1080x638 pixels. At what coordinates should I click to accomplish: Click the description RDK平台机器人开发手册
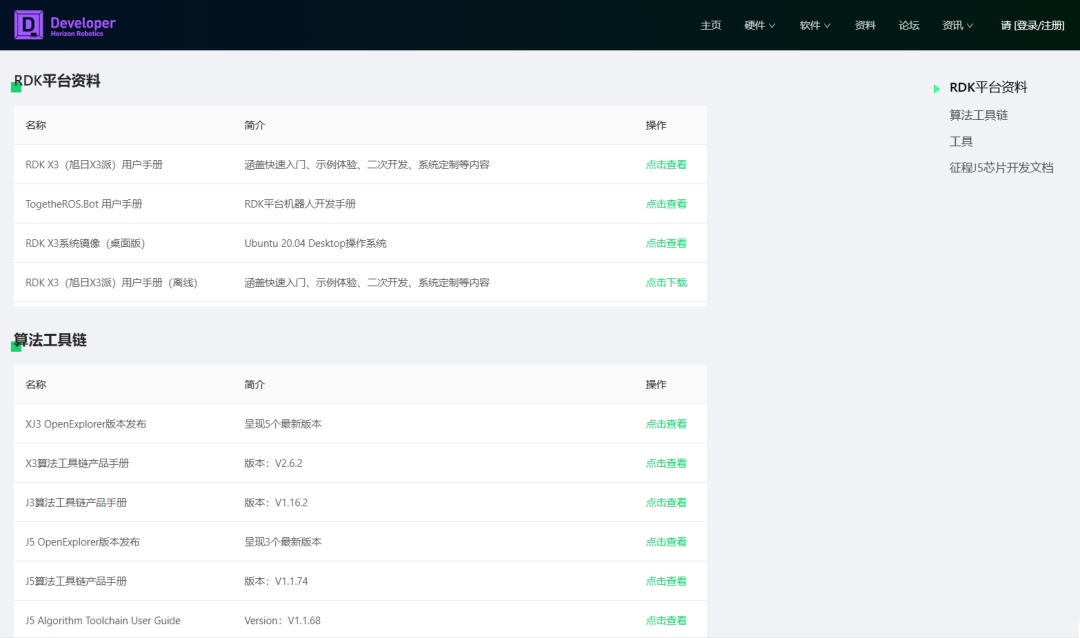[x=300, y=204]
